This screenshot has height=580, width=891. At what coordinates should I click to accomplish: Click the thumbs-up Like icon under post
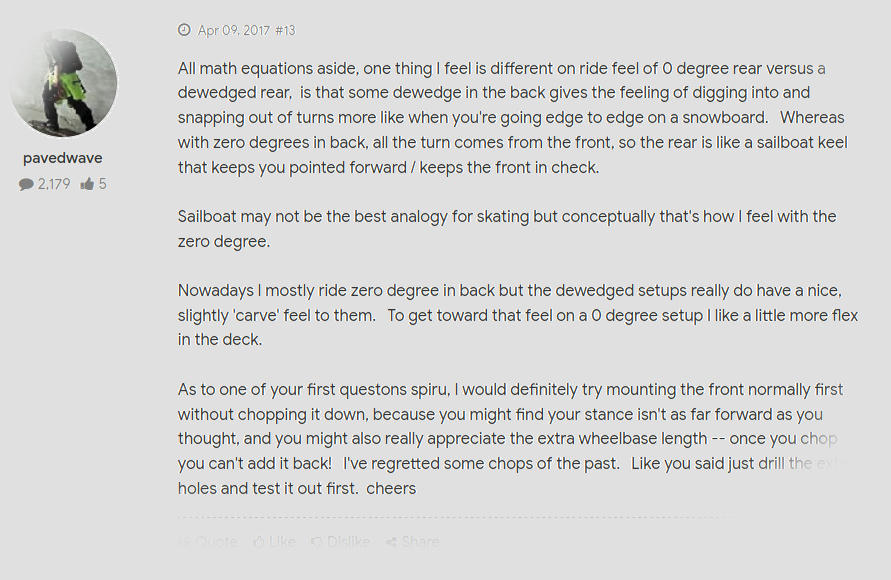pos(259,541)
